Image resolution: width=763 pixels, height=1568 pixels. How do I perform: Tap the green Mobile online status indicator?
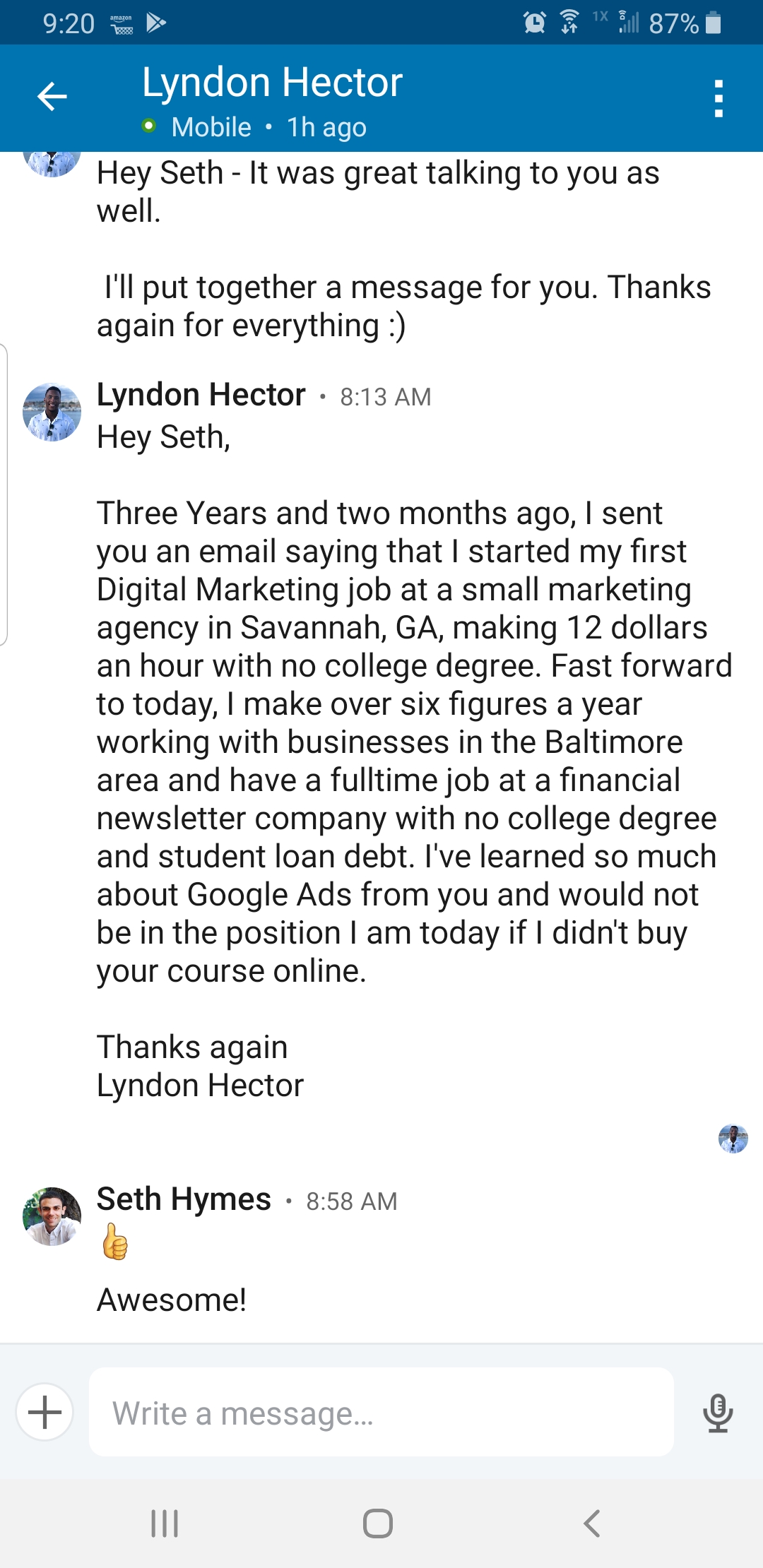(x=148, y=126)
